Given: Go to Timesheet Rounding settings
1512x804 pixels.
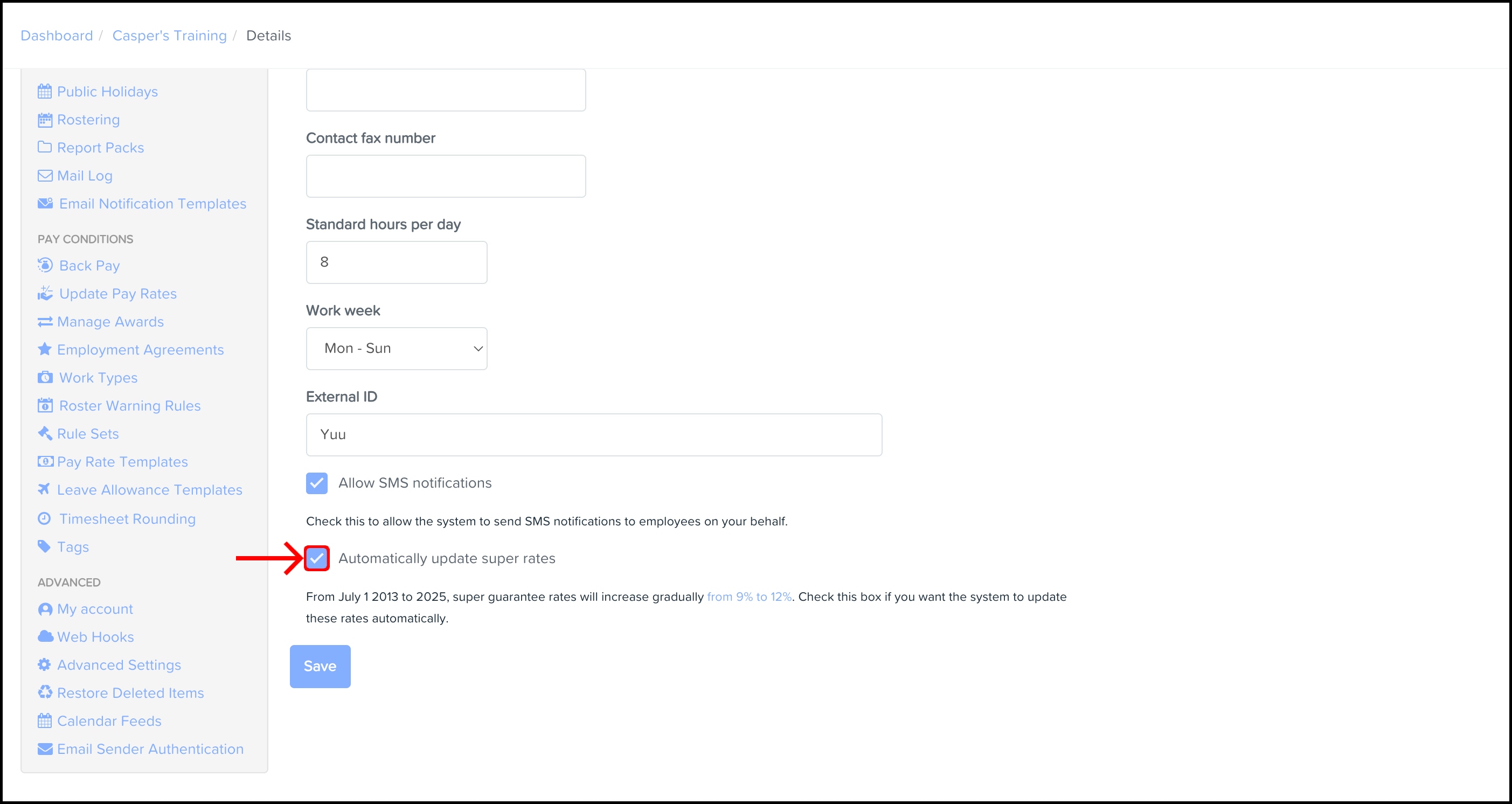Looking at the screenshot, I should pos(127,519).
